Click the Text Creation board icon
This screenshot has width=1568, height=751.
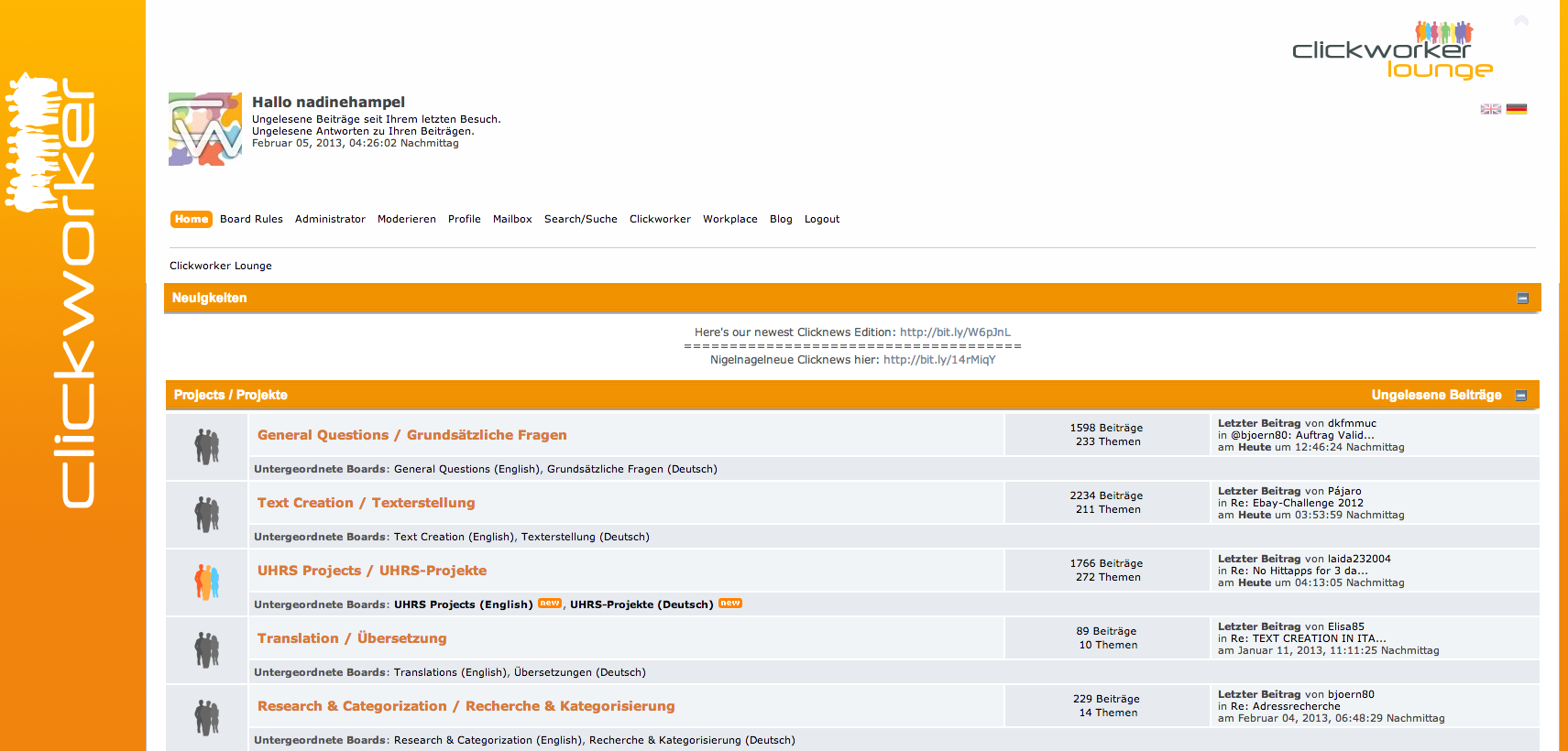[207, 515]
